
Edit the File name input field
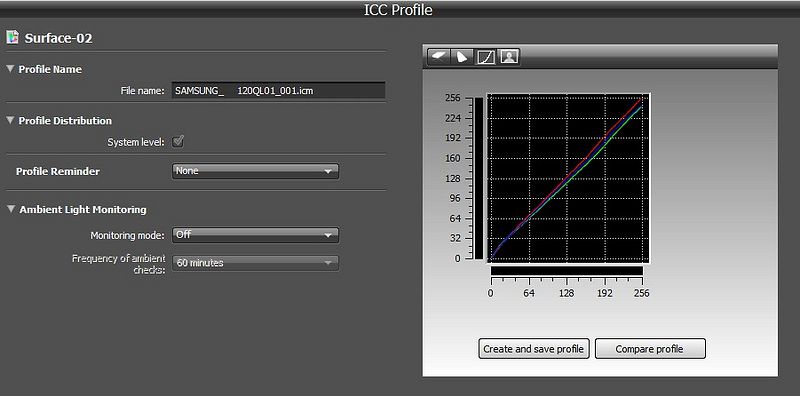[x=278, y=91]
